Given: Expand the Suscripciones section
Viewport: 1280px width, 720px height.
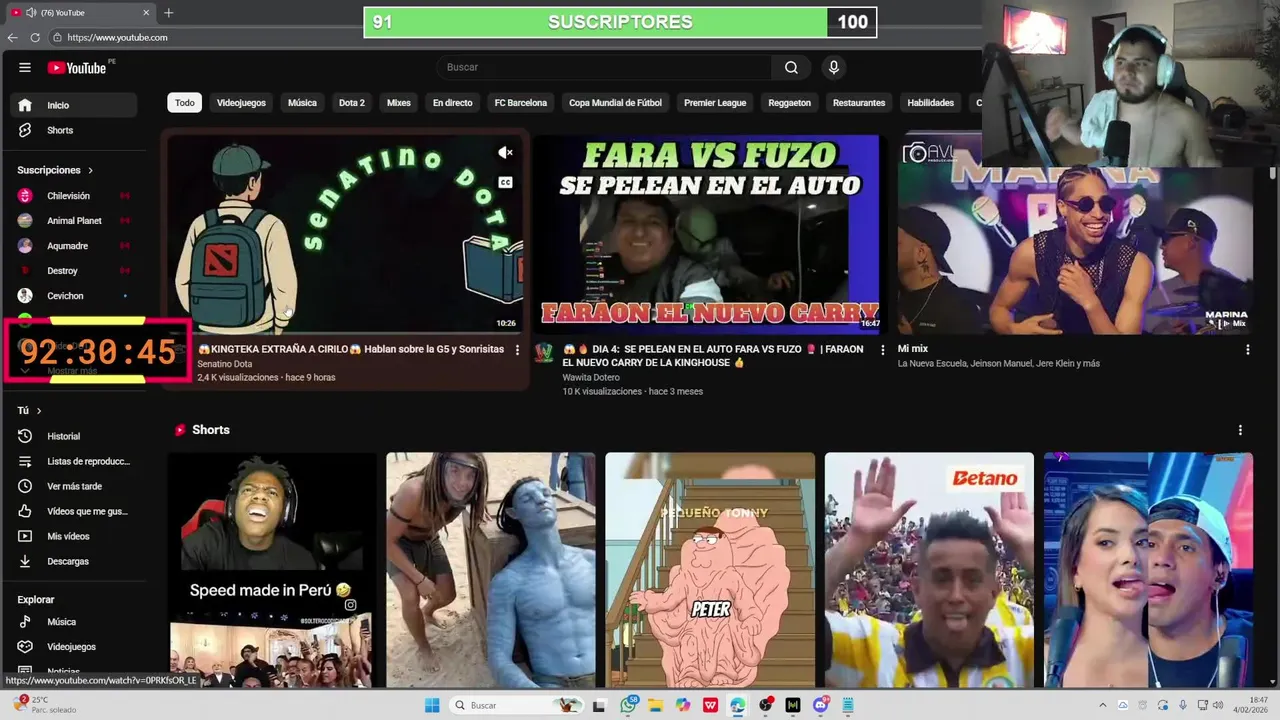Looking at the screenshot, I should pyautogui.click(x=55, y=170).
